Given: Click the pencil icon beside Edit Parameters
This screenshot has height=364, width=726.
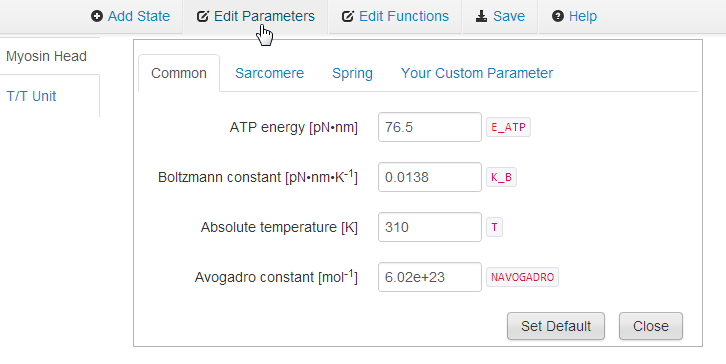Looking at the screenshot, I should [202, 17].
